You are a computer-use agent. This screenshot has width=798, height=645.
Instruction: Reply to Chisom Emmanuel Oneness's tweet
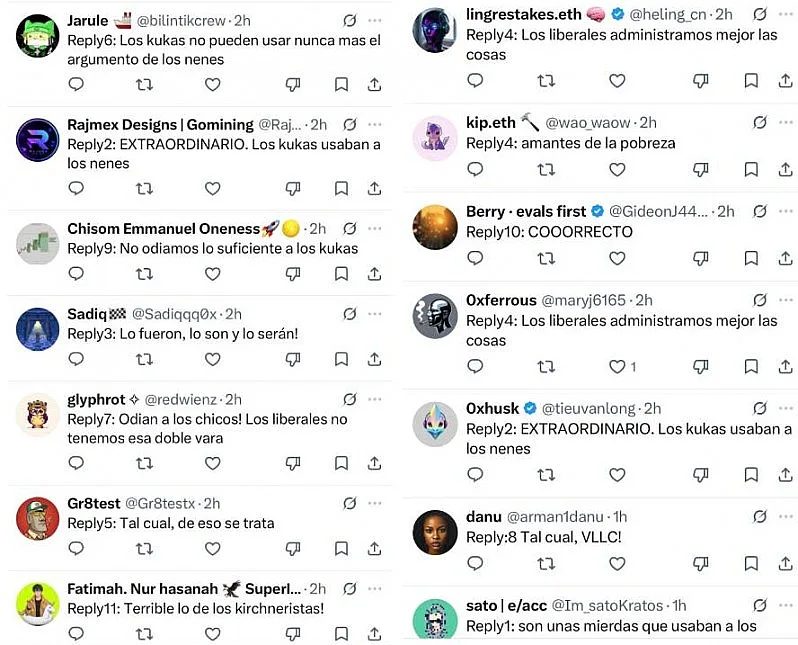tap(76, 274)
